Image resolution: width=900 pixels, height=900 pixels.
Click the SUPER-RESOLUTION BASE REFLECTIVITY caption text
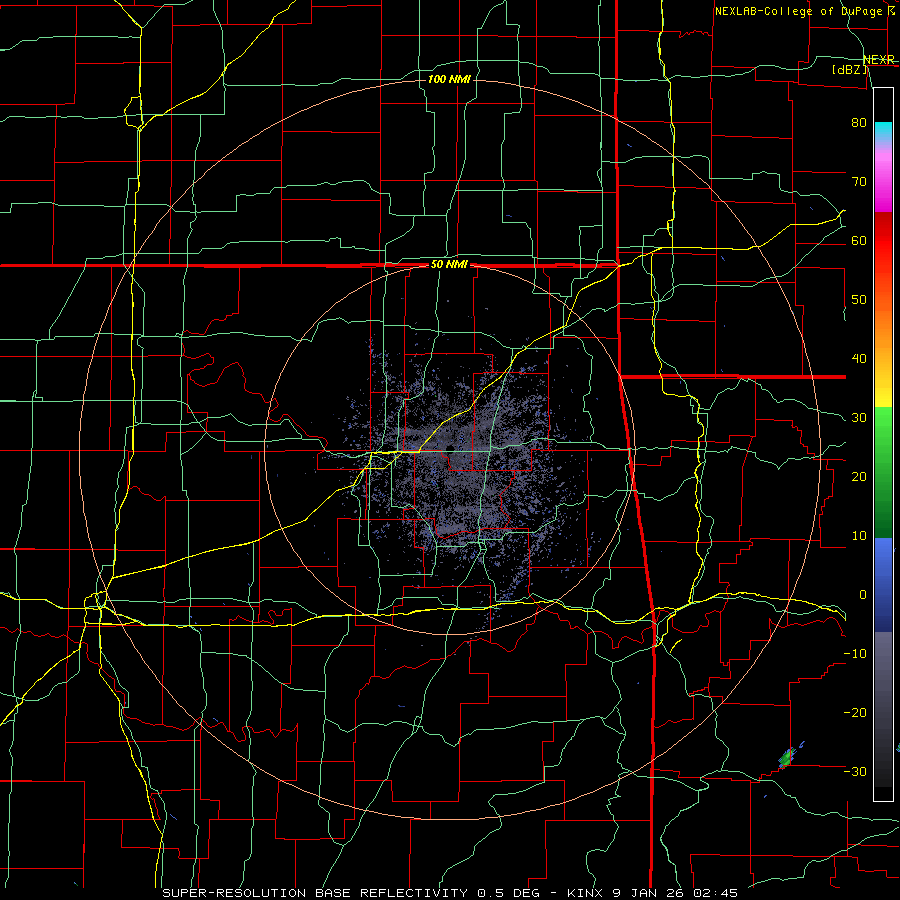pos(315,893)
